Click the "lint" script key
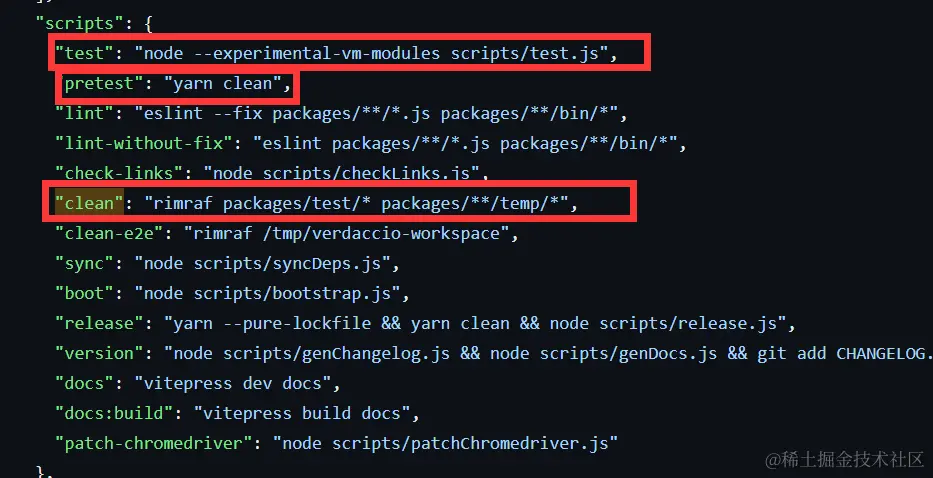The image size is (933, 478). tap(81, 114)
